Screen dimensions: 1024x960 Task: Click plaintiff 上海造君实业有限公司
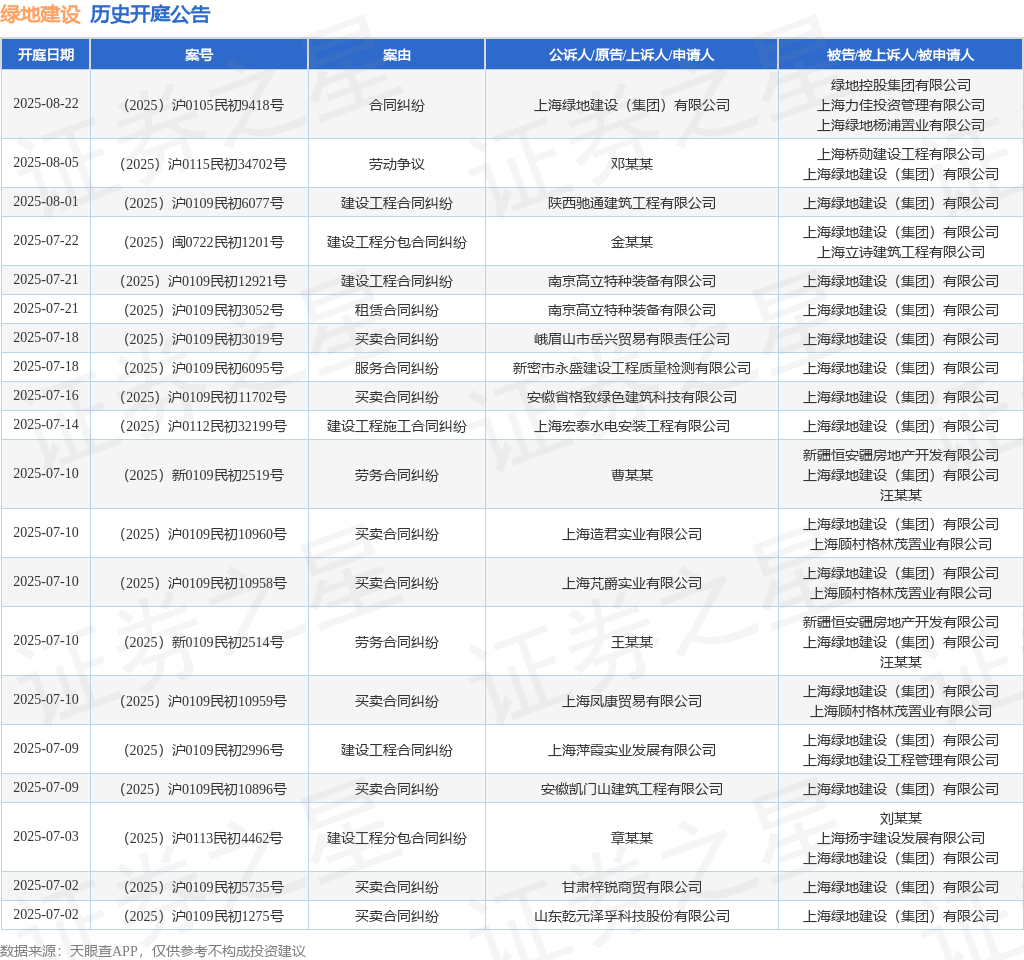632,534
